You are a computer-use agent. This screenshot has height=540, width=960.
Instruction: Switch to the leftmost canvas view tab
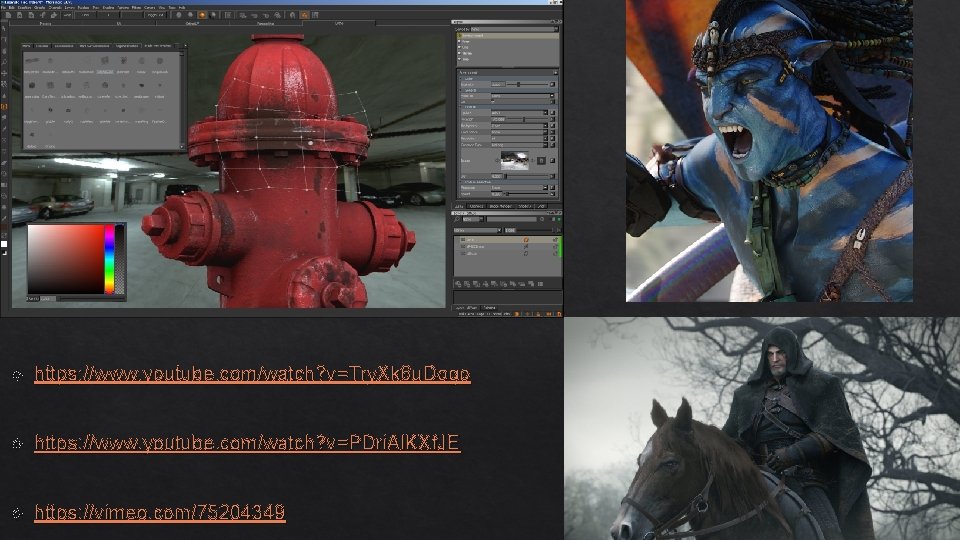[45, 23]
